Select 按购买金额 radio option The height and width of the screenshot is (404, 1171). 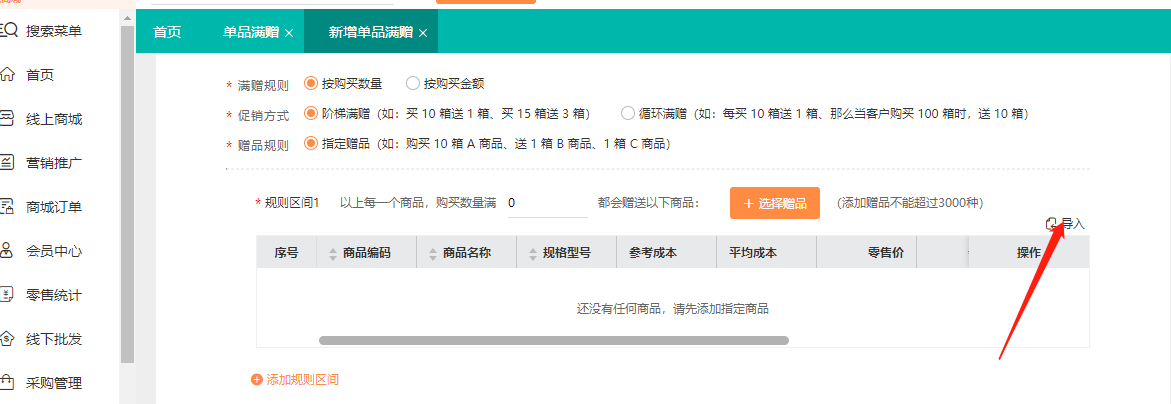pos(412,84)
